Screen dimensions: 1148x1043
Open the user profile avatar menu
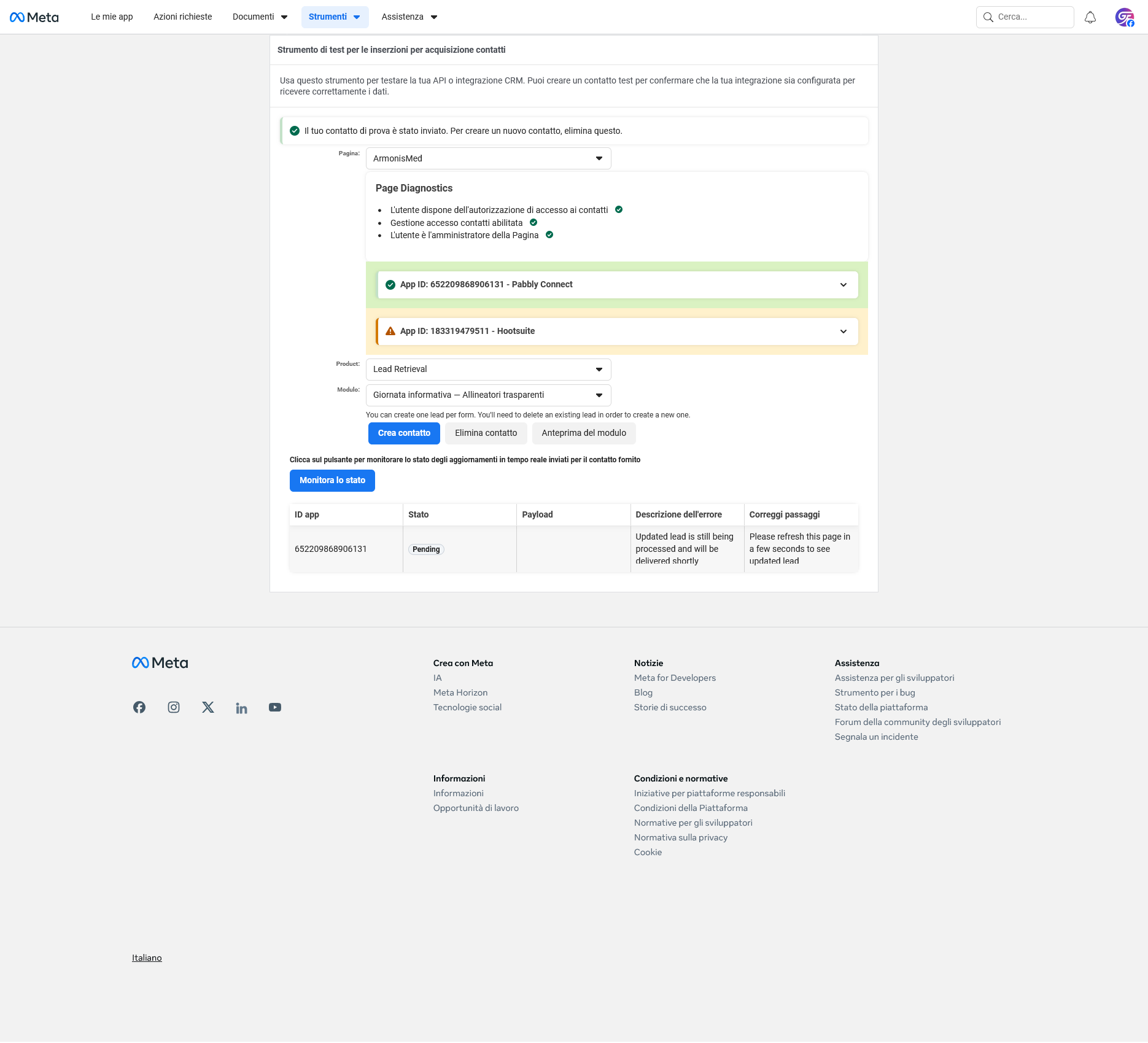(1125, 17)
